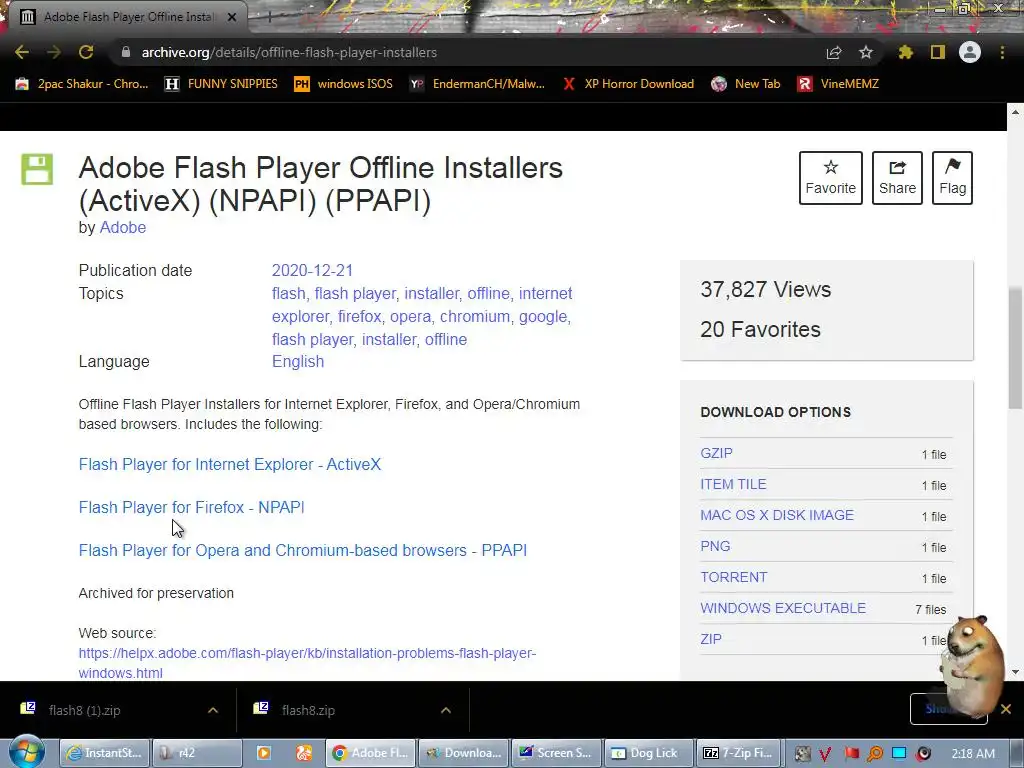
Task: Bookmark this page with star icon
Action: tap(866, 52)
